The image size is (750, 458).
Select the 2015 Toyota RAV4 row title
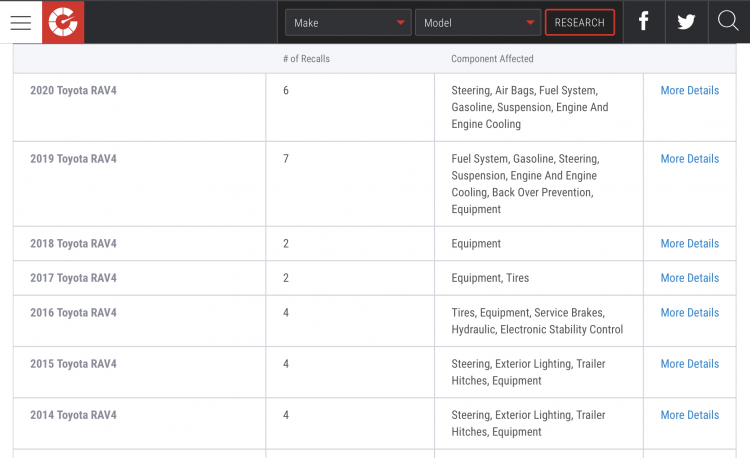point(73,364)
